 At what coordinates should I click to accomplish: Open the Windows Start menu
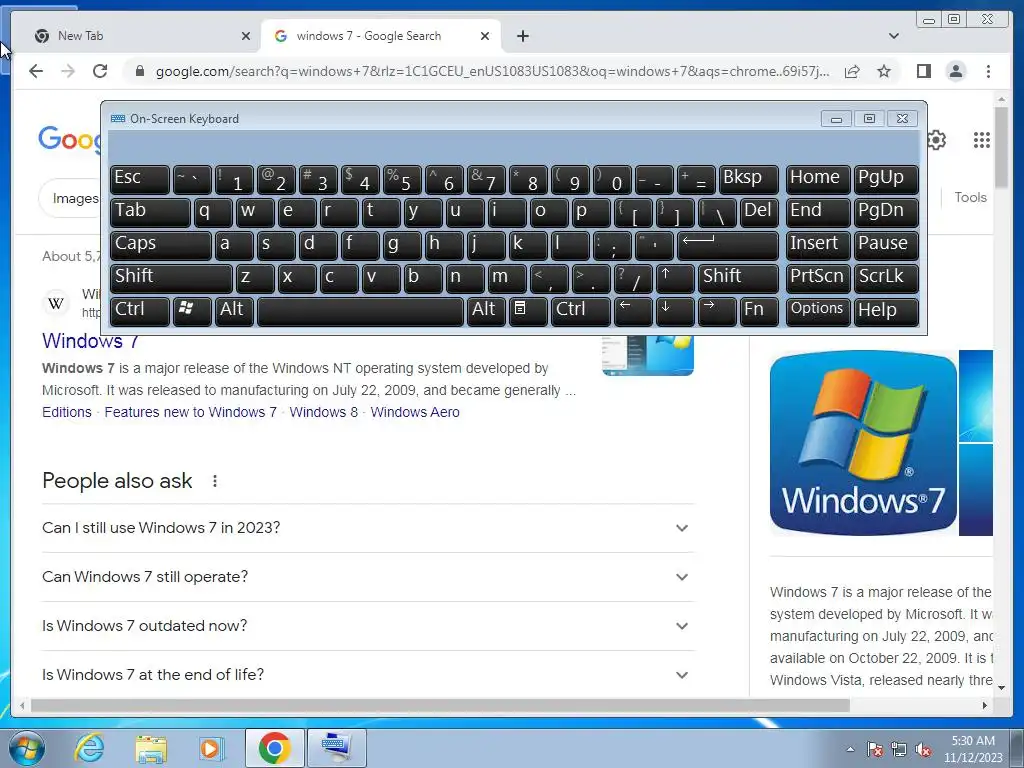[27, 748]
